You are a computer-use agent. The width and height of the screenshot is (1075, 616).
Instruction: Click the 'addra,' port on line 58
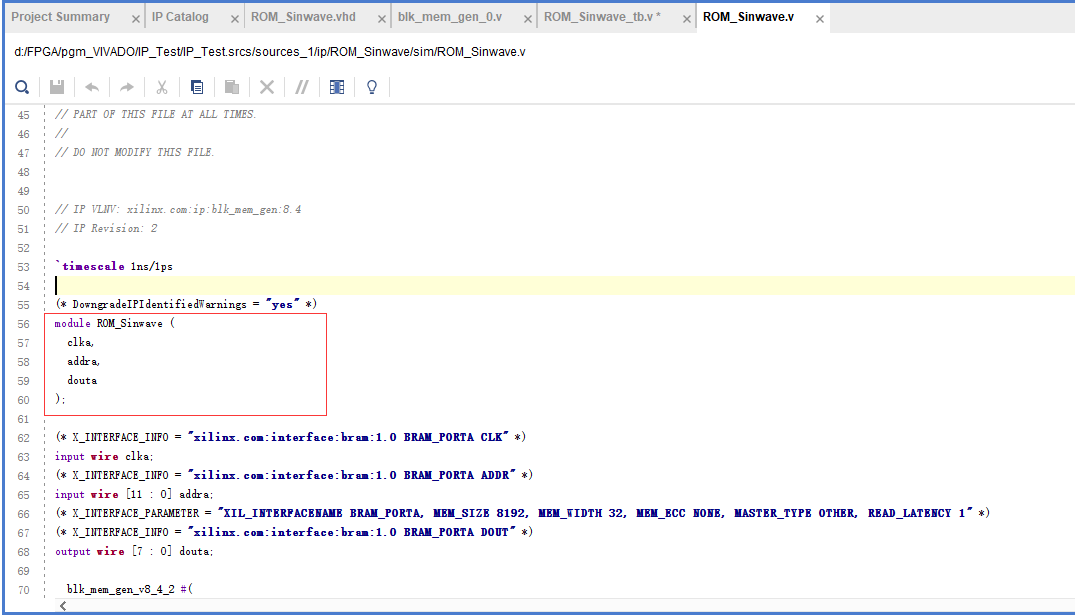point(83,362)
